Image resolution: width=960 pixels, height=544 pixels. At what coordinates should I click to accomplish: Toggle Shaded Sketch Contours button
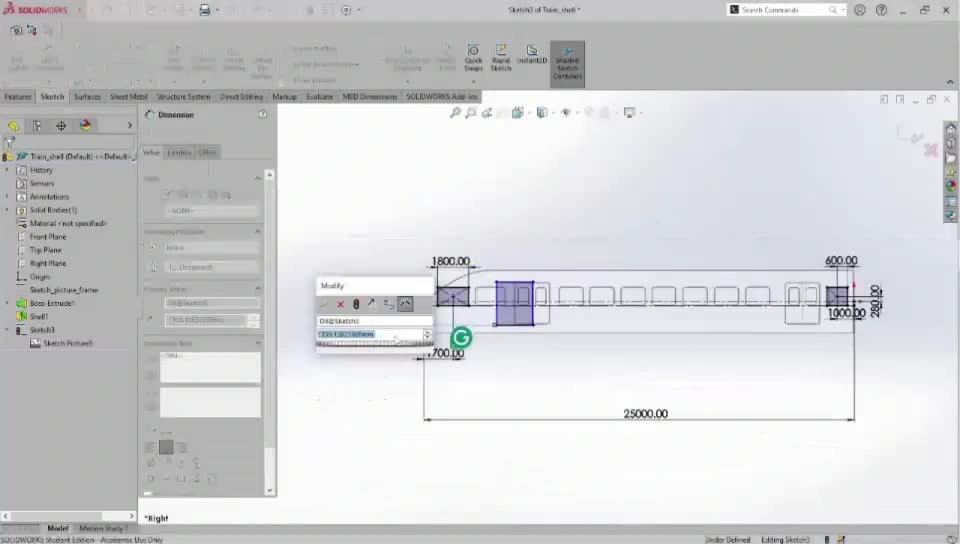567,61
